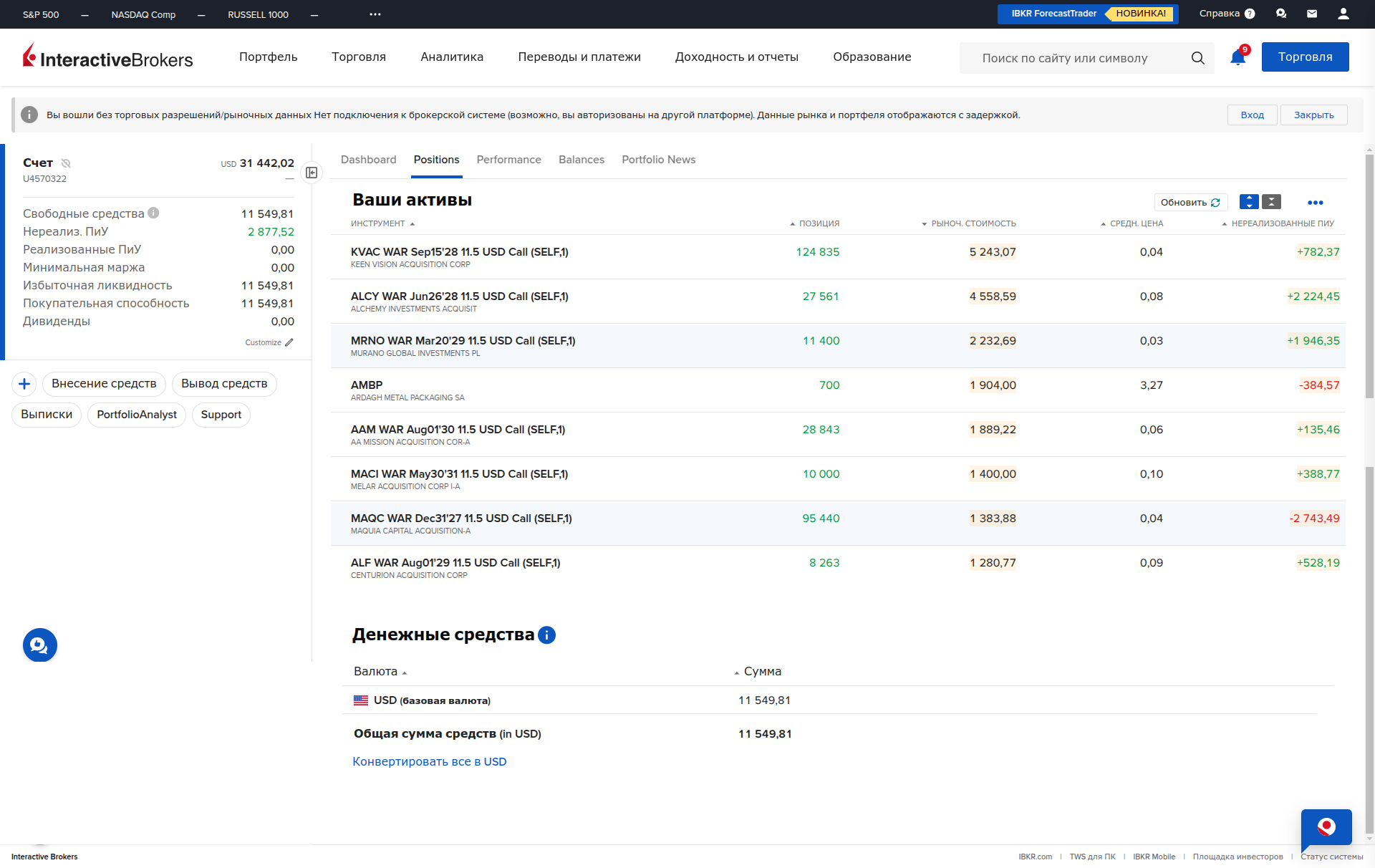Viewport: 1375px width, 868px height.
Task: Click the site search input field
Action: pyautogui.click(x=1074, y=58)
